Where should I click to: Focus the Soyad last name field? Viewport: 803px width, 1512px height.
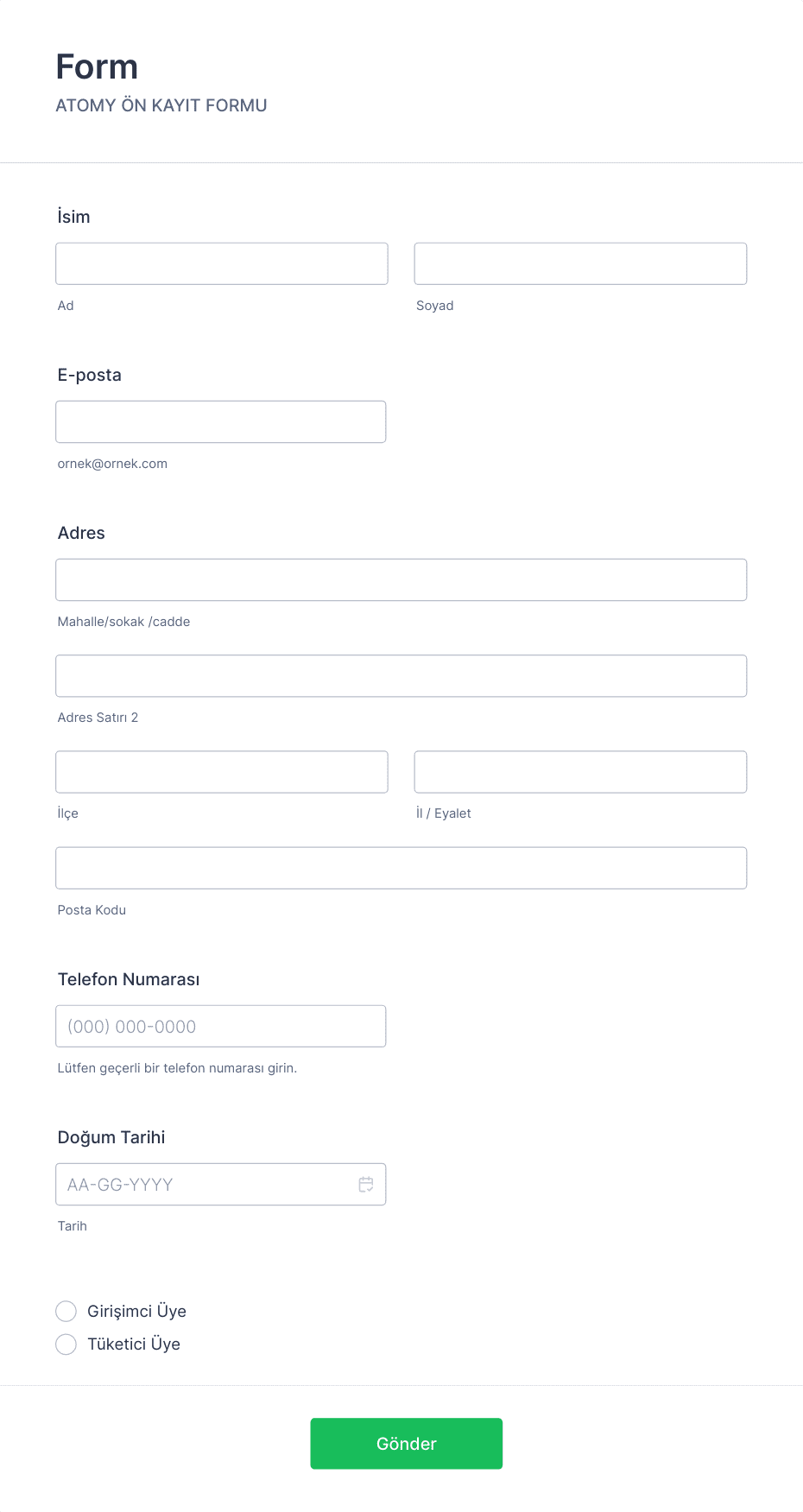tap(580, 263)
